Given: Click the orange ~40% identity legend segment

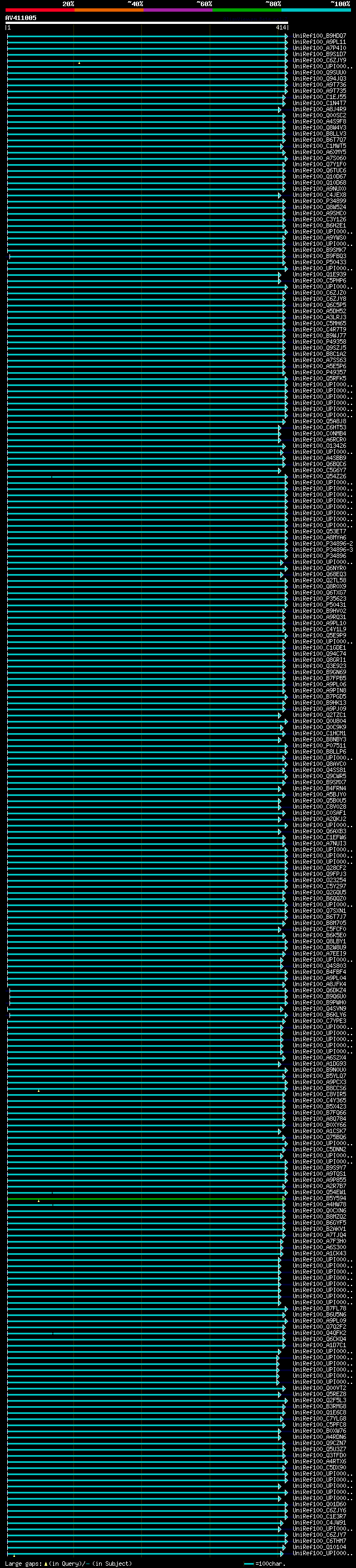Looking at the screenshot, I should pyautogui.click(x=109, y=10).
